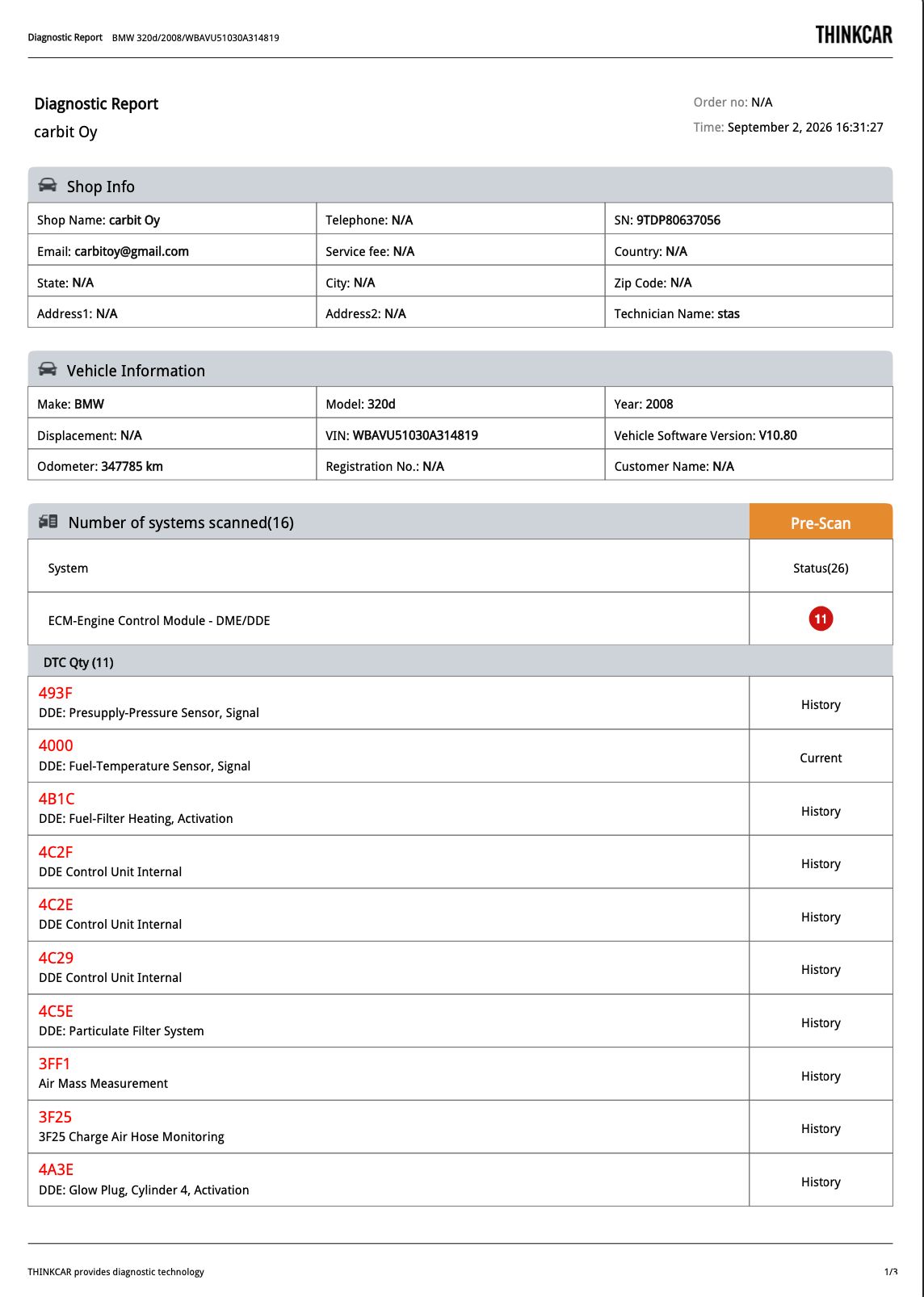Viewport: 924px width, 1297px height.
Task: Click the Displacement N/A cell
Action: pyautogui.click(x=172, y=434)
